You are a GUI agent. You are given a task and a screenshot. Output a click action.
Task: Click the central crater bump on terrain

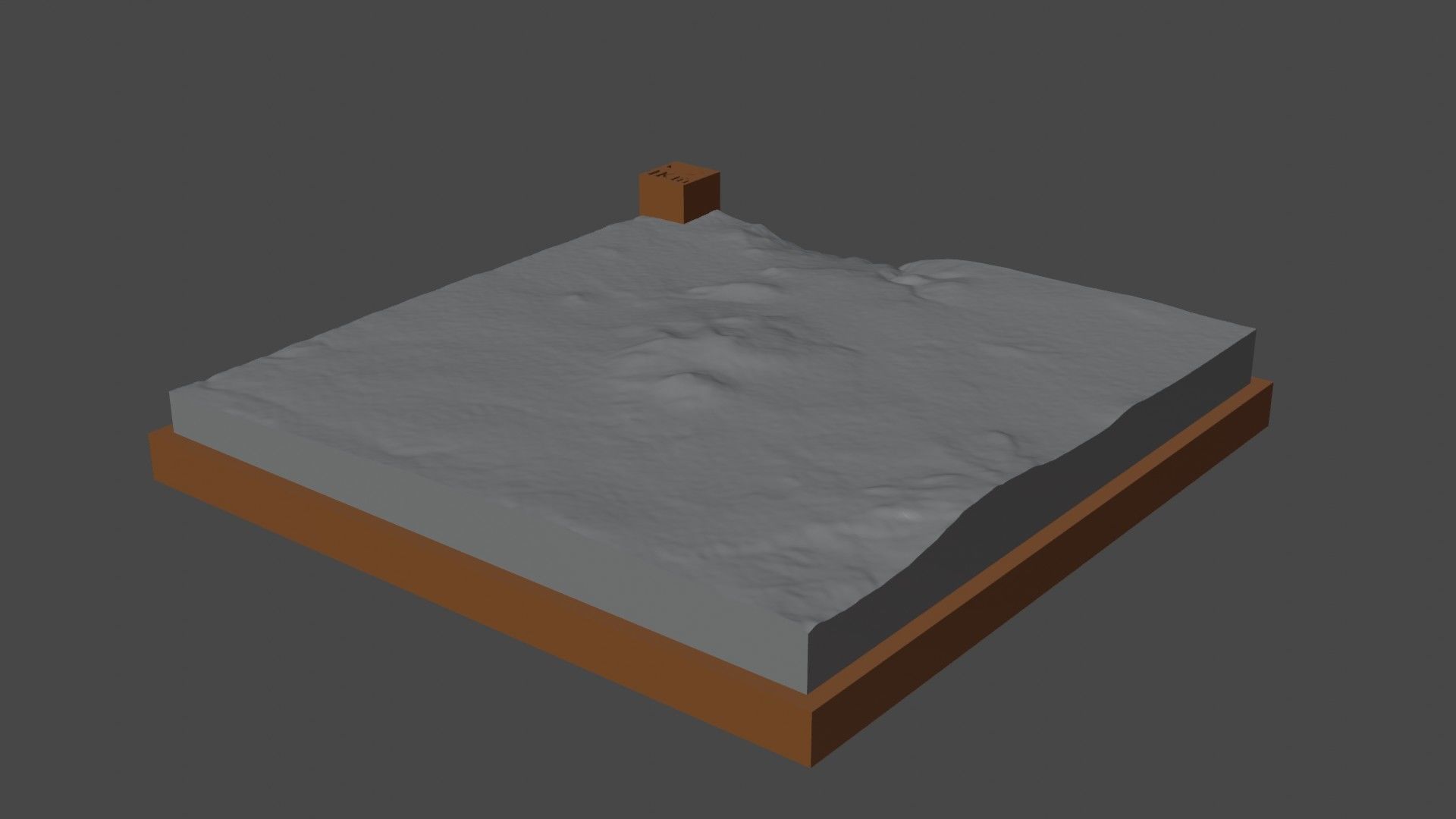(x=687, y=381)
